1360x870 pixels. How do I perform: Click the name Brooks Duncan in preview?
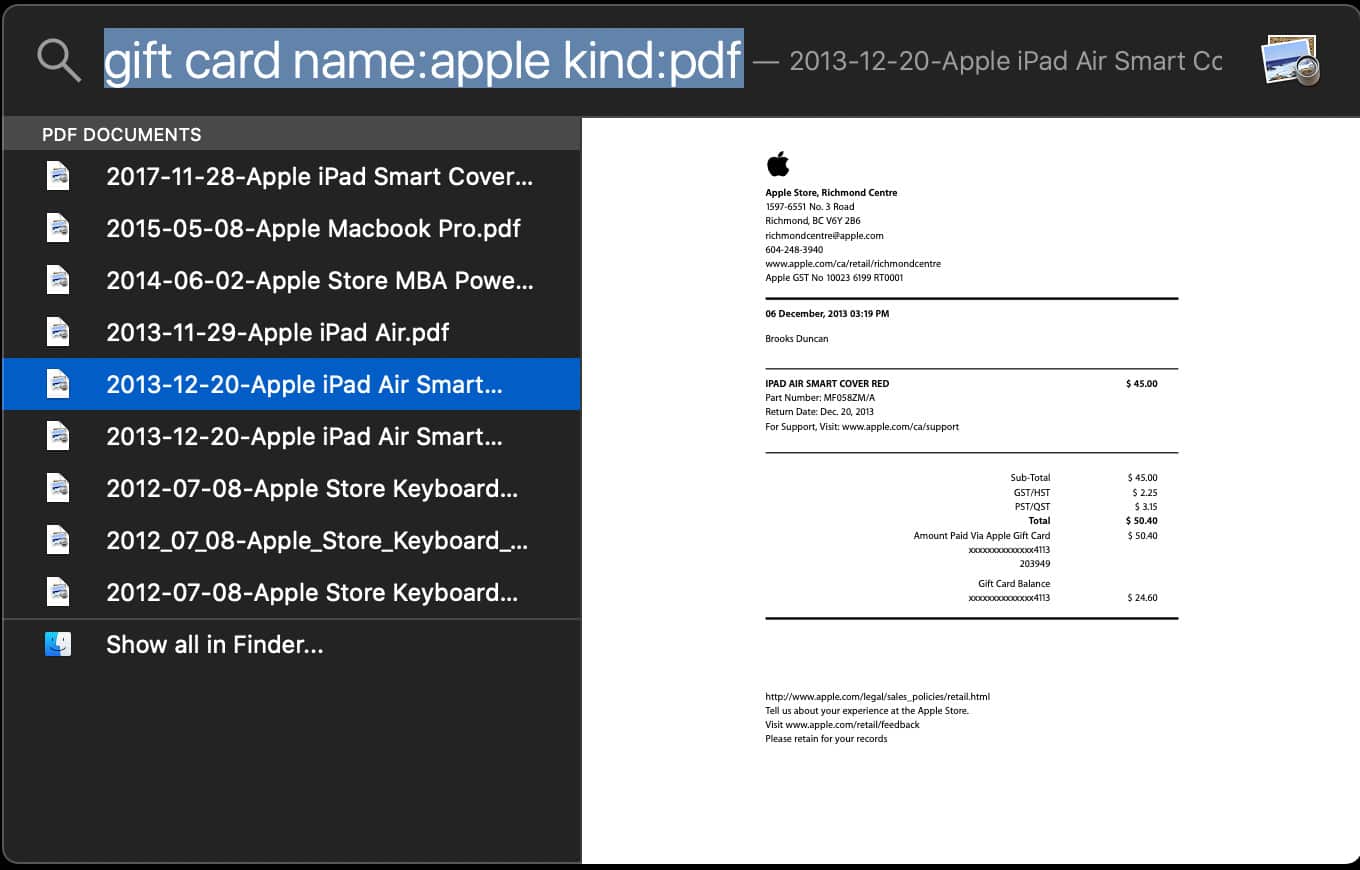(797, 338)
